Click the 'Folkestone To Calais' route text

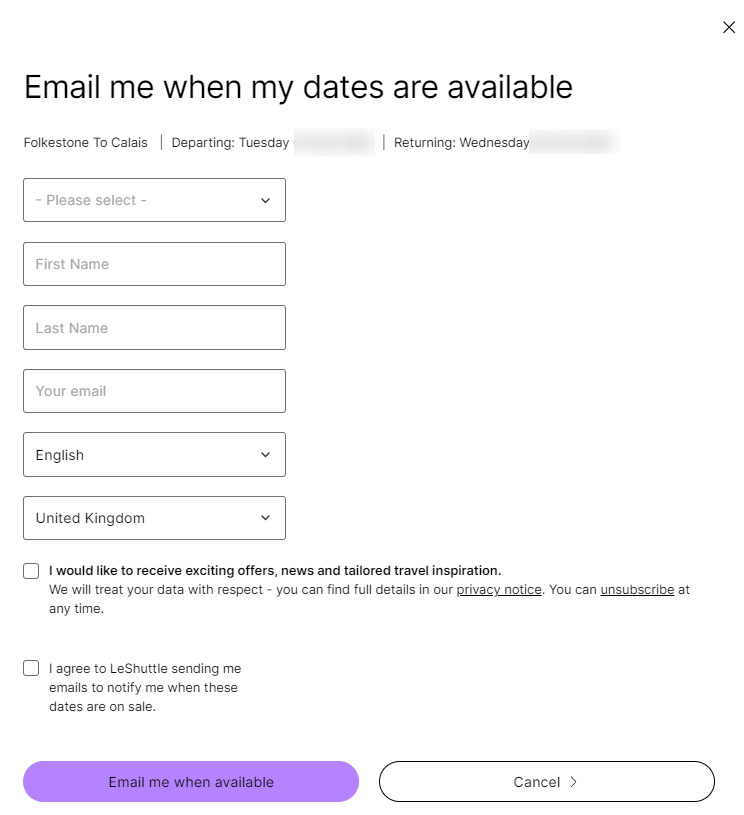point(86,142)
